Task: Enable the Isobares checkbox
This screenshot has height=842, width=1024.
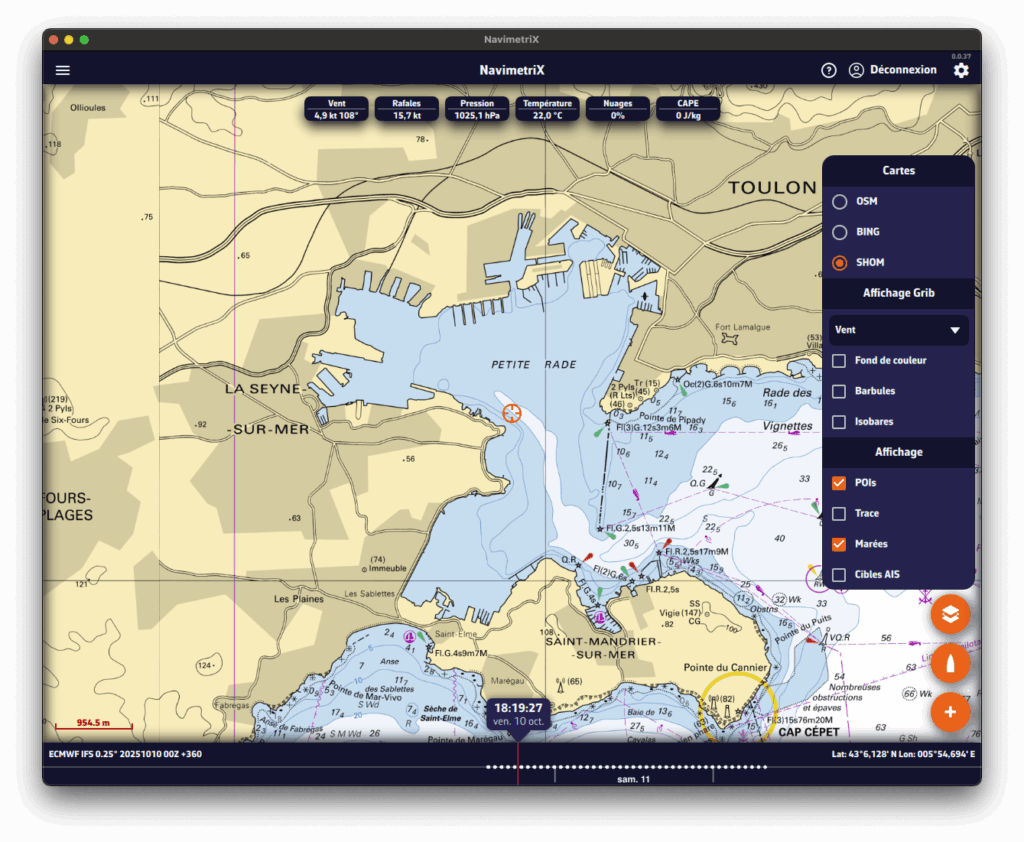Action: [839, 422]
